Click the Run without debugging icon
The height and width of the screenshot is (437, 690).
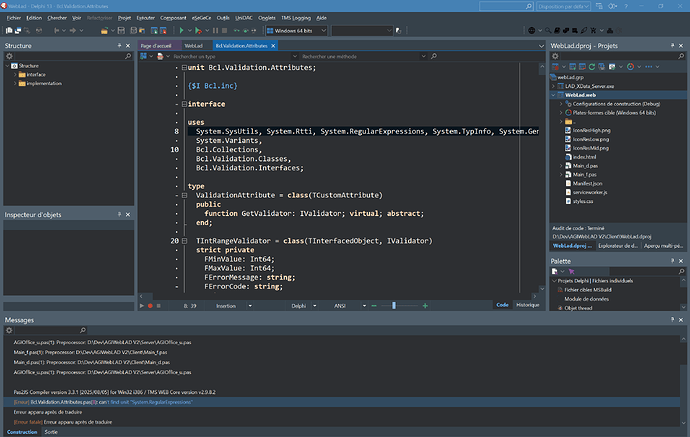tap(198, 30)
